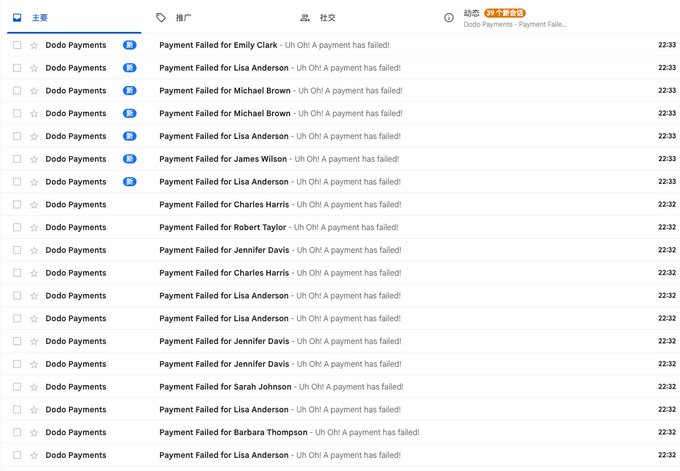
Task: Select the James Wilson email checkbox
Action: [x=17, y=159]
